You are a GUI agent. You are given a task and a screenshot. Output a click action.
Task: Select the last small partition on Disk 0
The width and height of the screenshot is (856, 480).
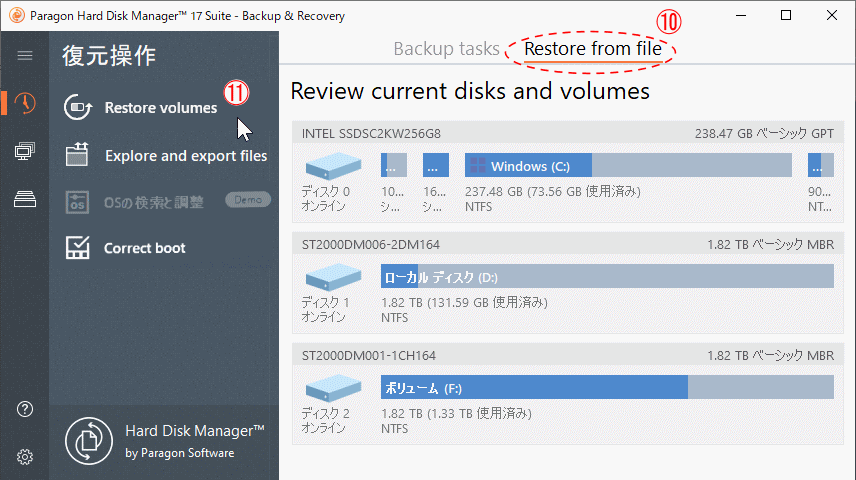pyautogui.click(x=820, y=166)
